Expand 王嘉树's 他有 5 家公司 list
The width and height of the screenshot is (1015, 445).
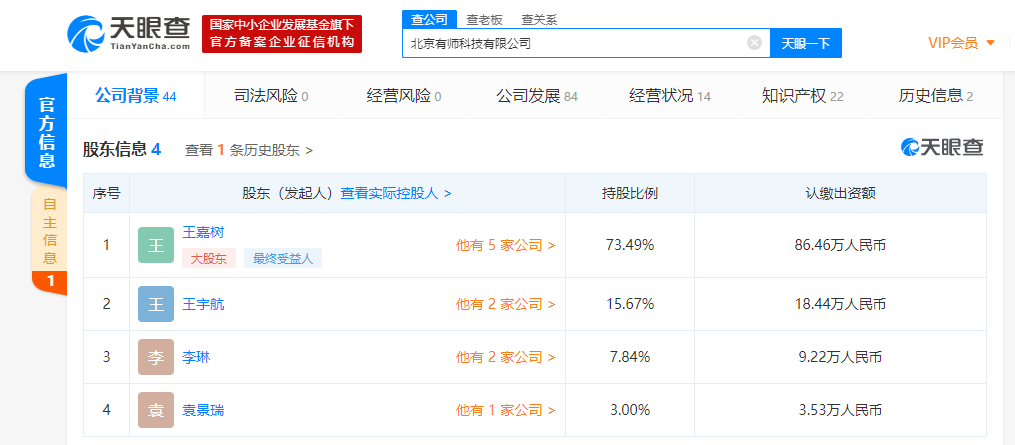[505, 245]
